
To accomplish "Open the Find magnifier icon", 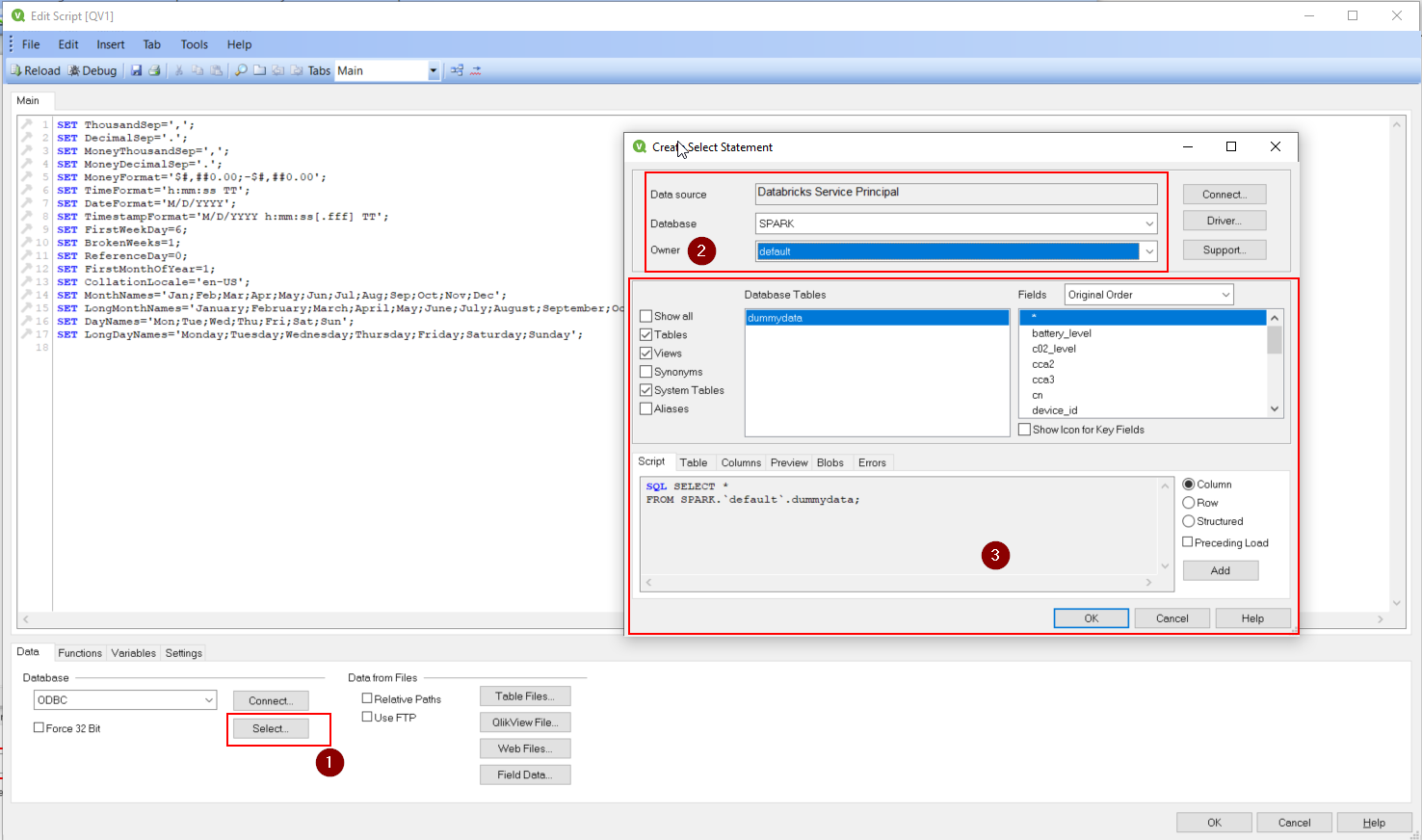I will [241, 70].
